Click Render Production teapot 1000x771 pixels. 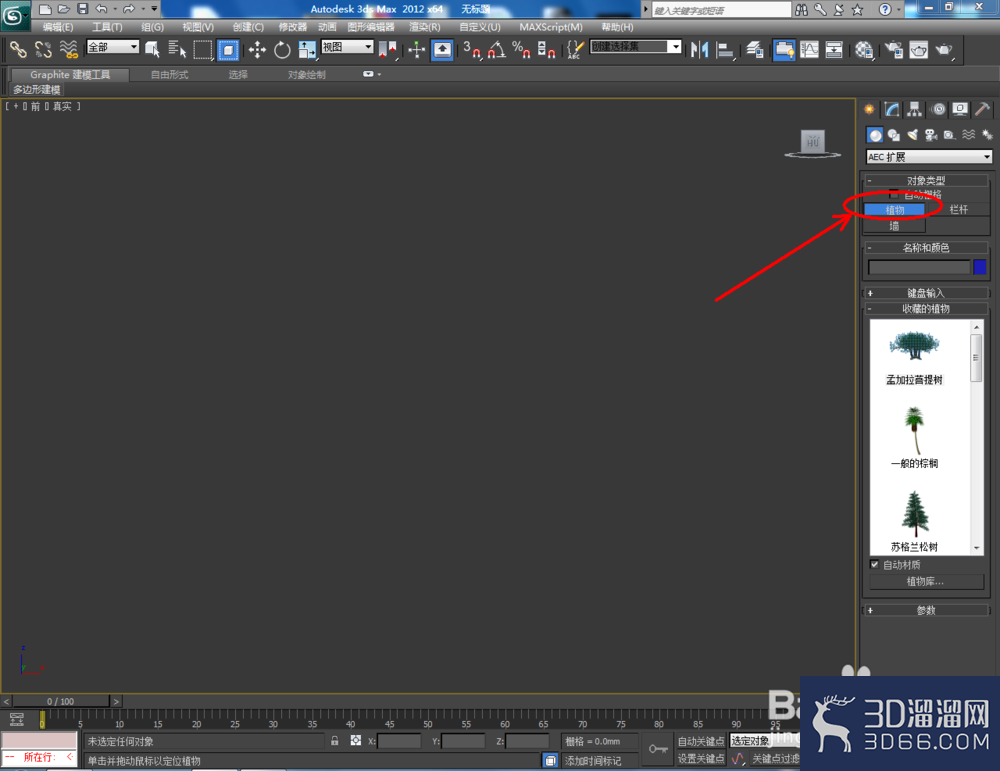coord(944,49)
